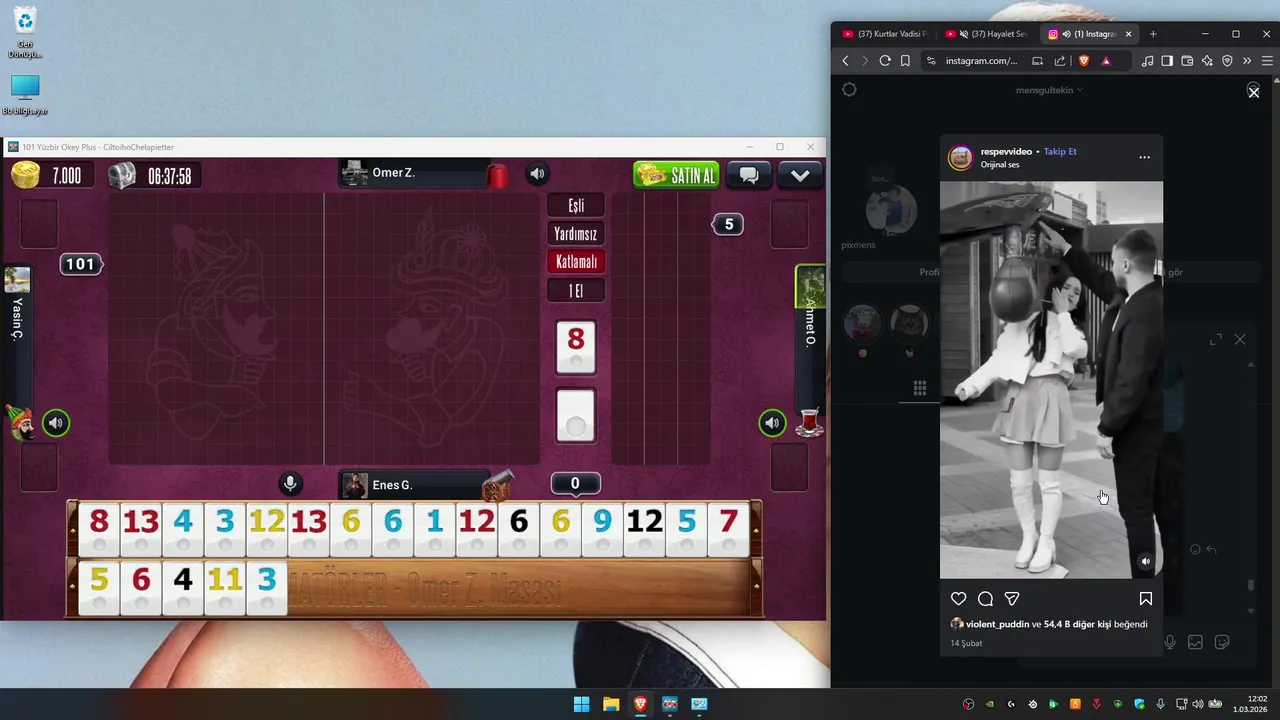This screenshot has height=720, width=1280.
Task: Click the blank draw pile tile
Action: [x=575, y=415]
